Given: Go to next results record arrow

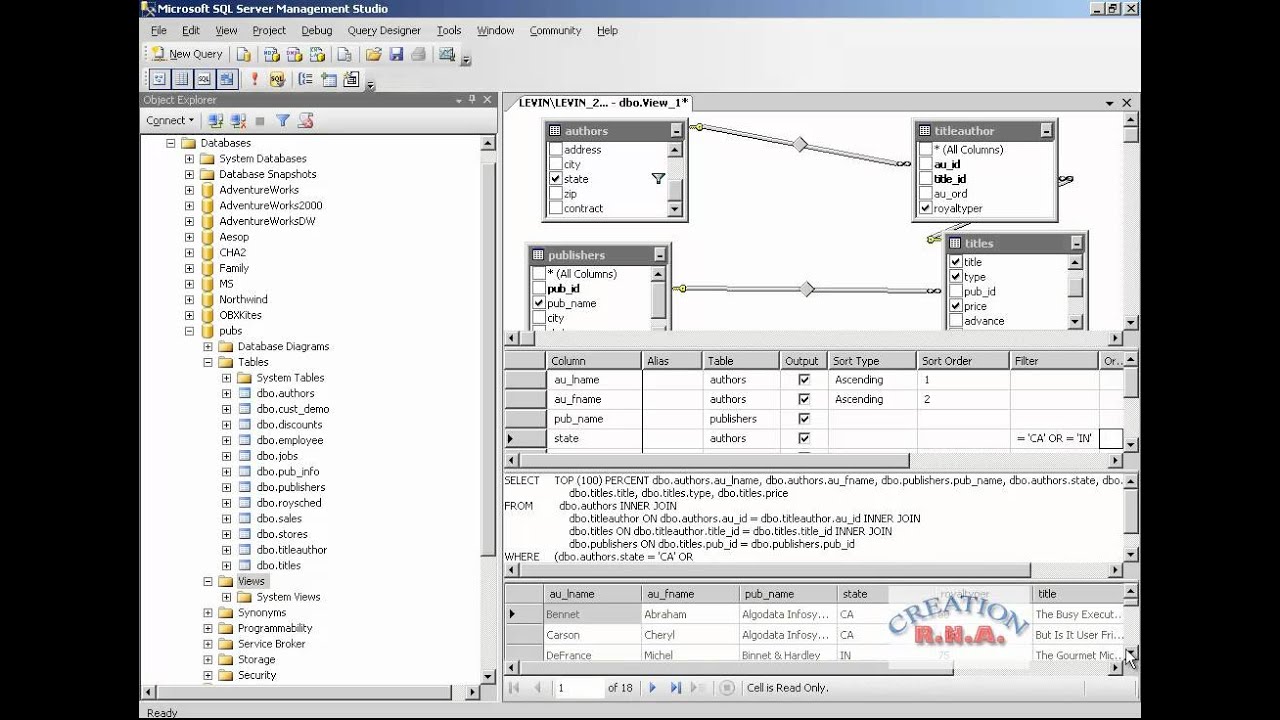Looking at the screenshot, I should [x=653, y=688].
